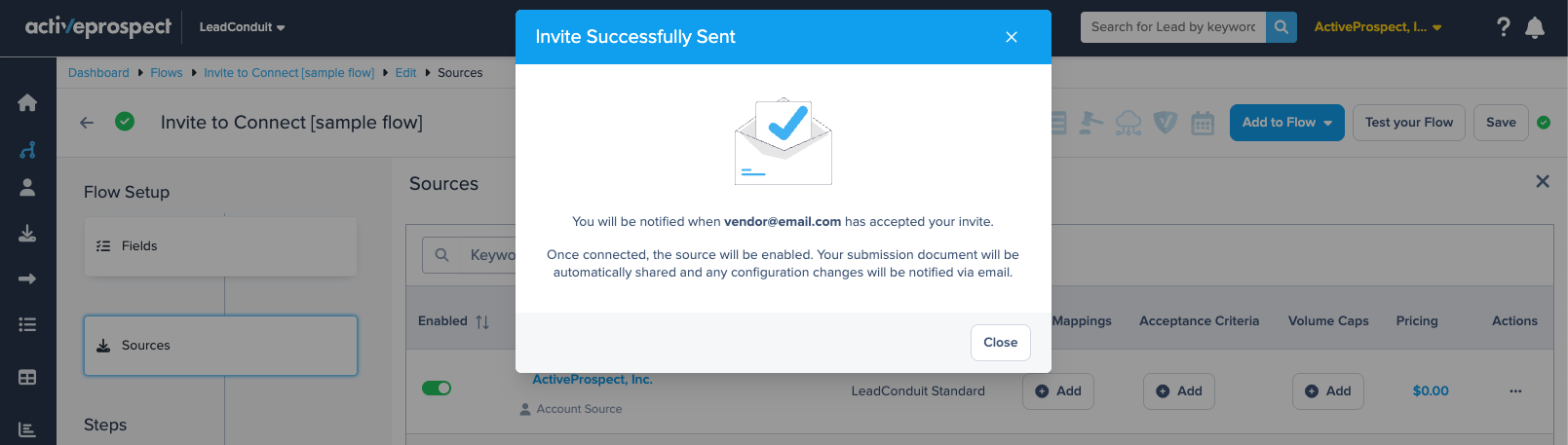Close the Invite Successfully Sent dialog via X

tap(1012, 37)
